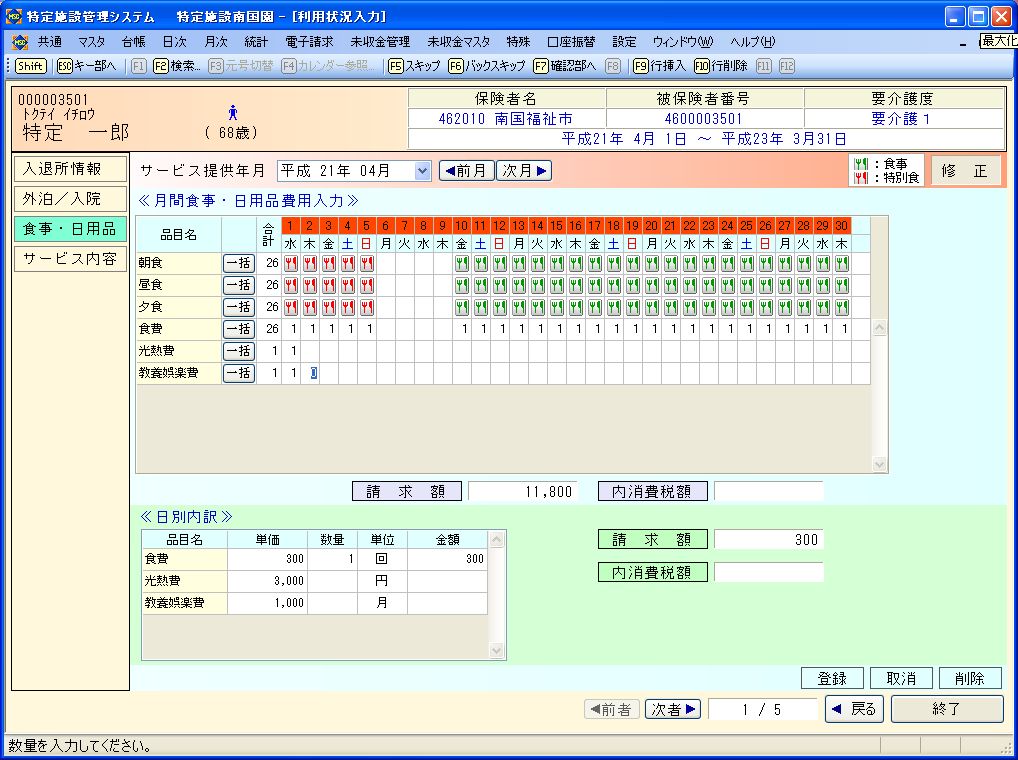Toggle the 昼食 meal icon for day 10
1018x760 pixels.
click(461, 286)
